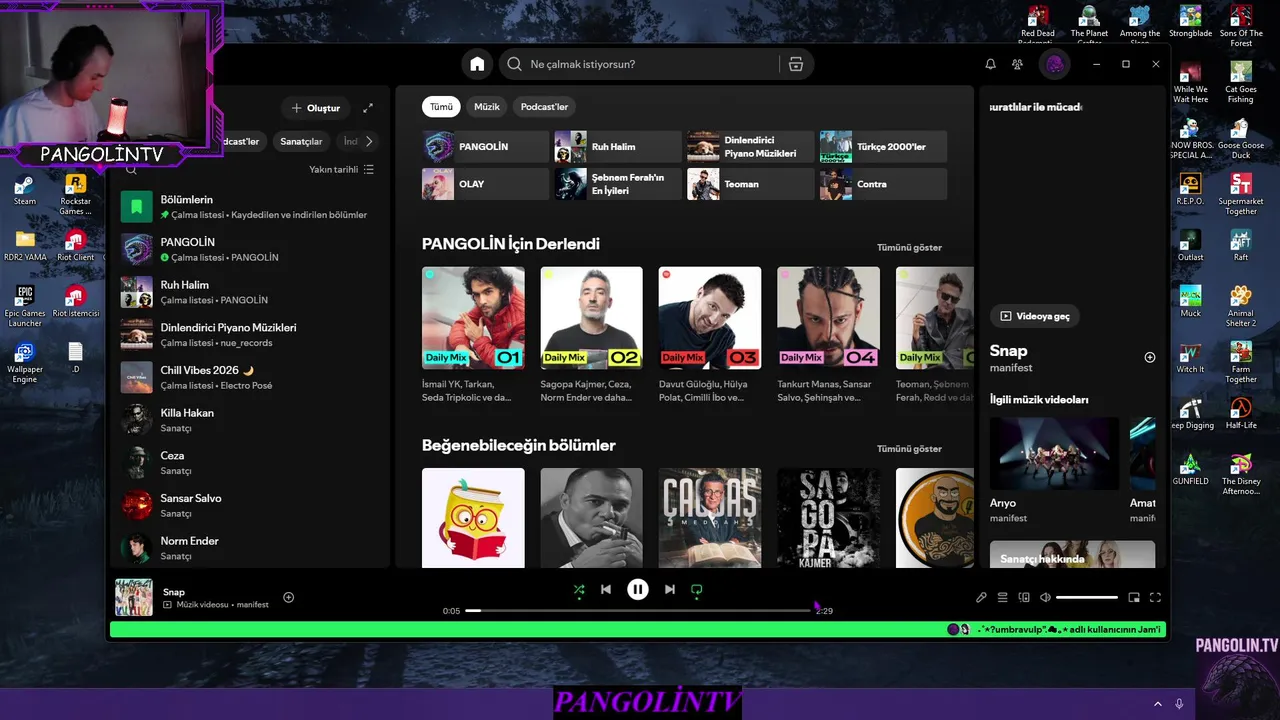Filter library by Sanatçılar

coord(301,141)
